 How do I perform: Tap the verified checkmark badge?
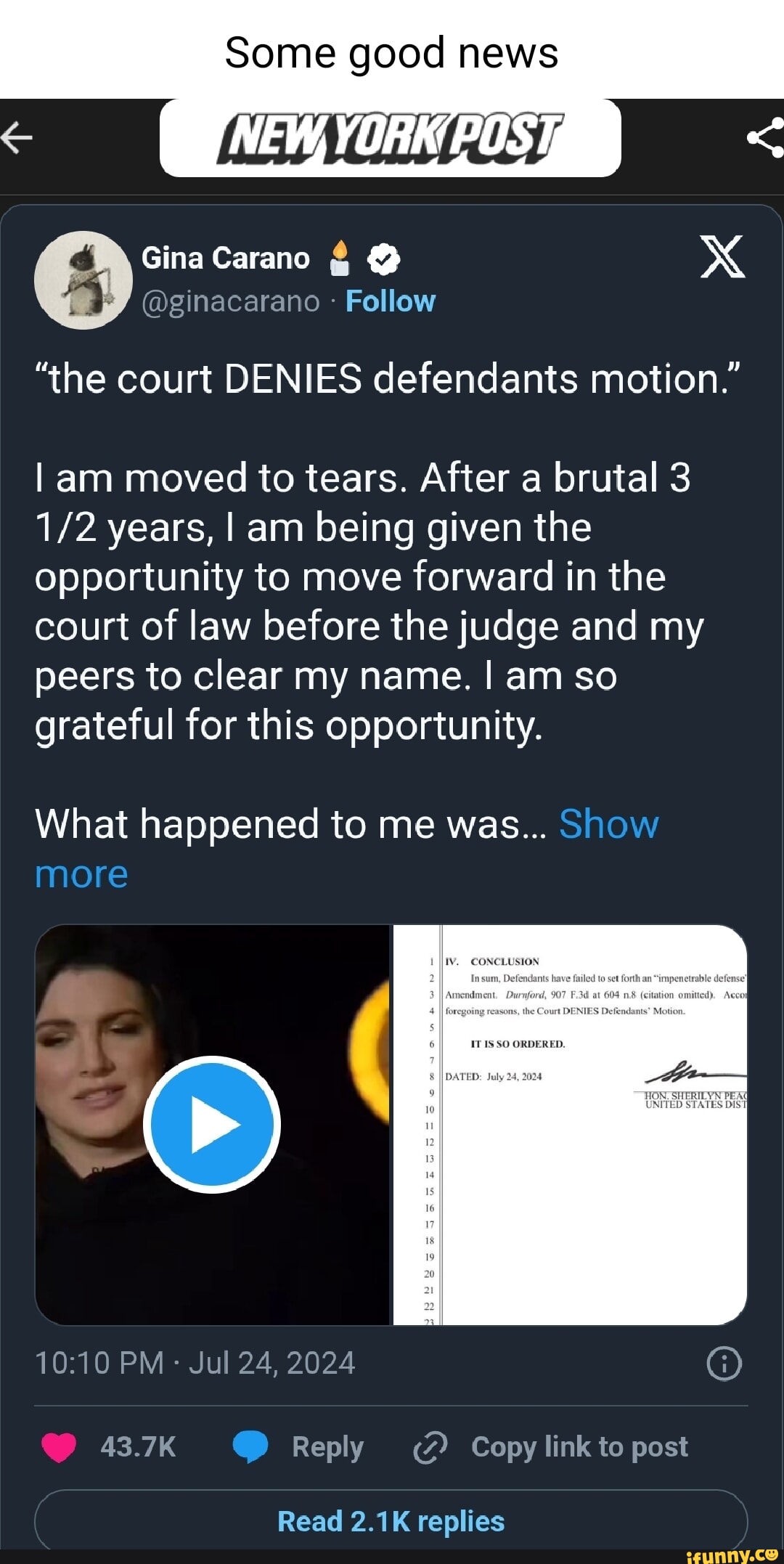point(383,259)
